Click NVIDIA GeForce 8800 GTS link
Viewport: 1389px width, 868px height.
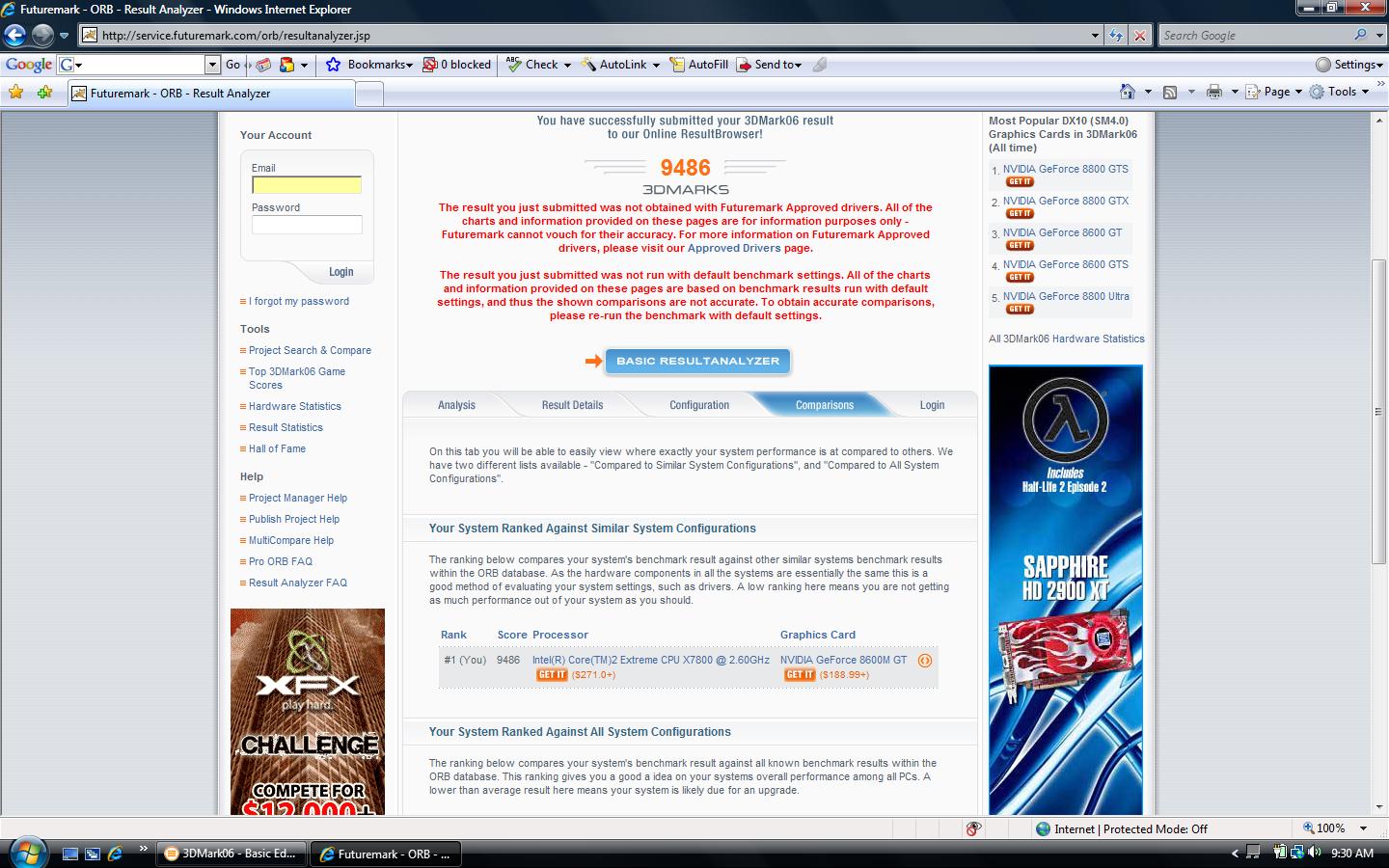coord(1066,169)
